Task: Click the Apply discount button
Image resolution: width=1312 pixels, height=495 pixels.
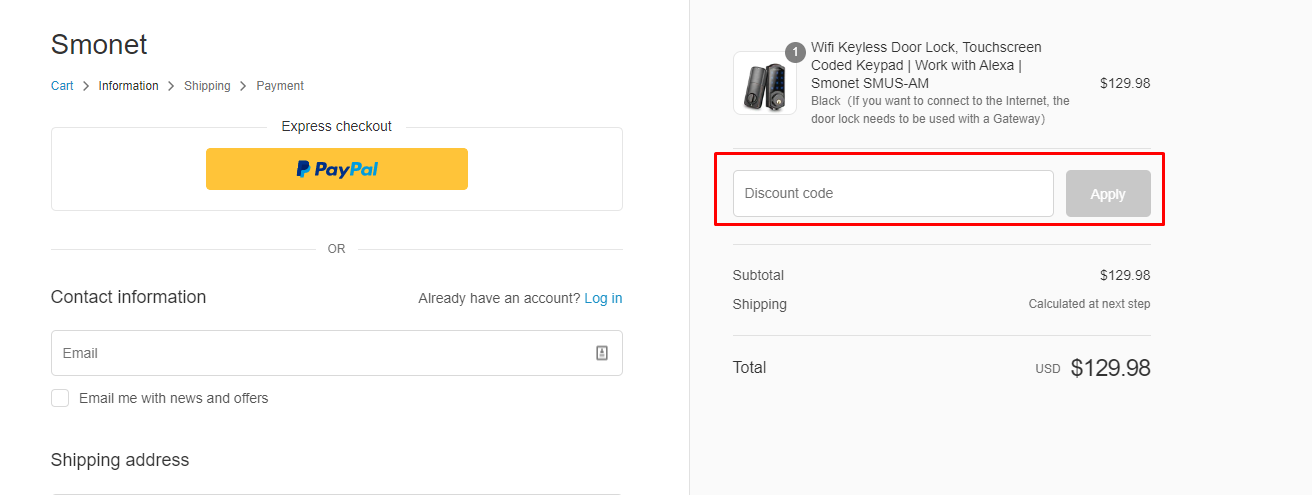Action: pyautogui.click(x=1108, y=194)
